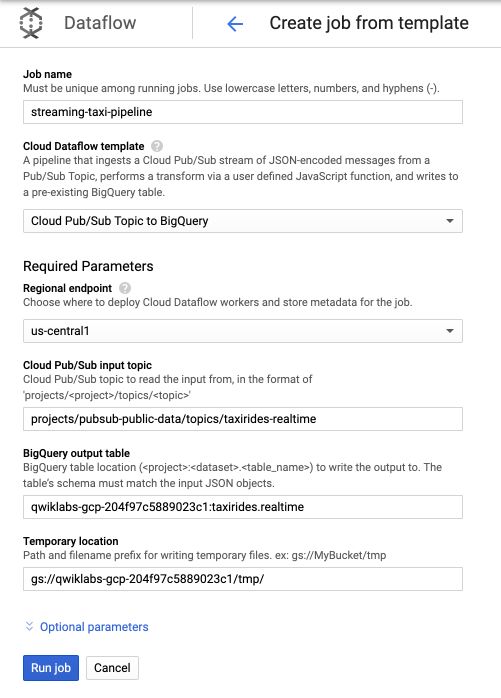Viewport: 501px width, 698px height.
Task: Focus the Job name field
Action: point(243,112)
